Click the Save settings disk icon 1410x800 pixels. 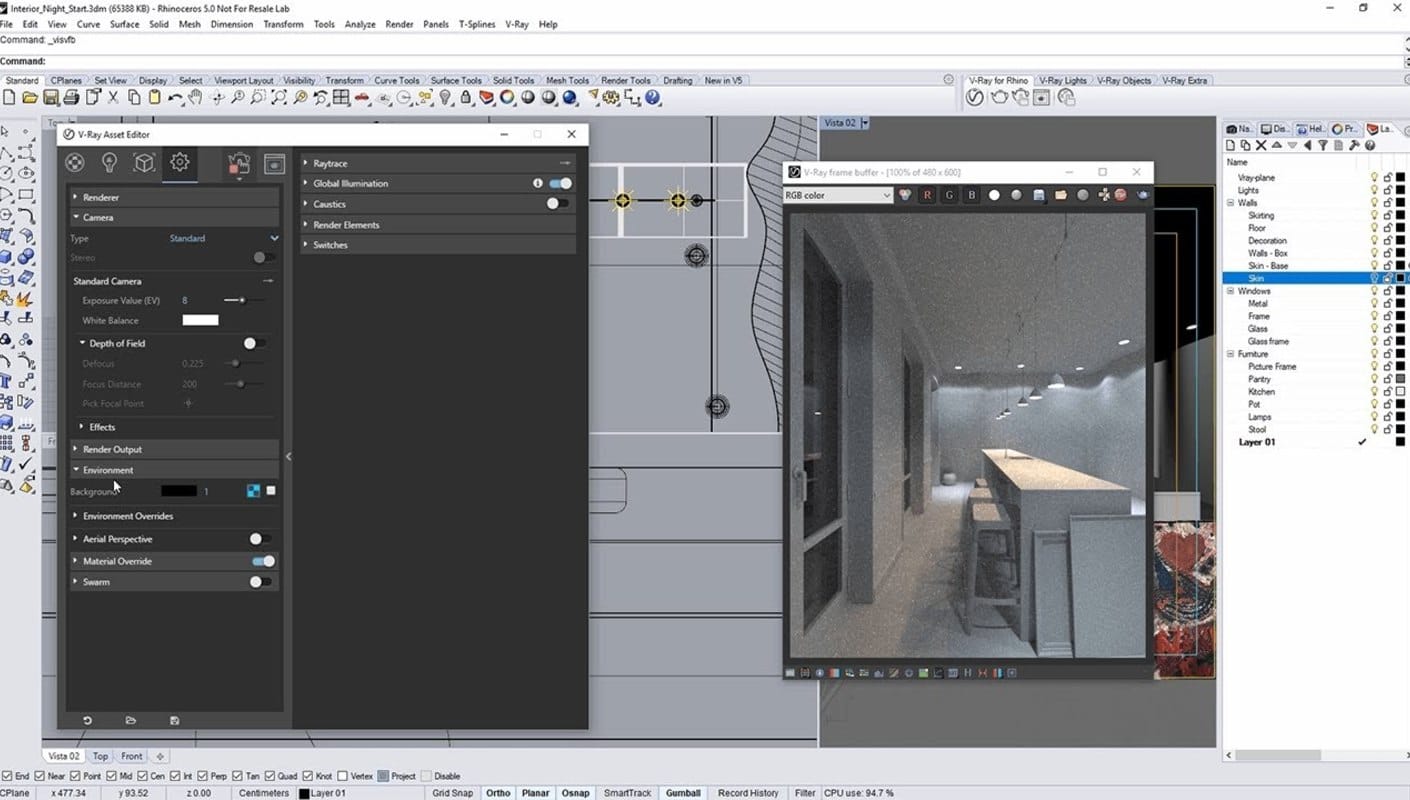coord(174,720)
